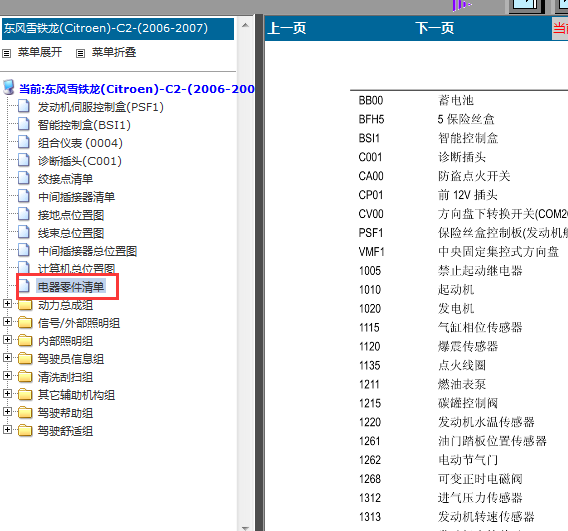The height and width of the screenshot is (531, 568).
Task: Click part code BB00 in list
Action: (x=371, y=100)
